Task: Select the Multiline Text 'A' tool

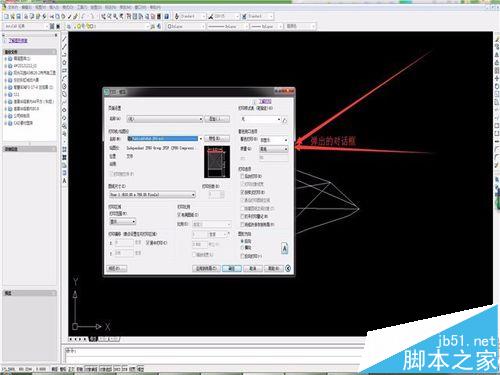Action: point(64,181)
